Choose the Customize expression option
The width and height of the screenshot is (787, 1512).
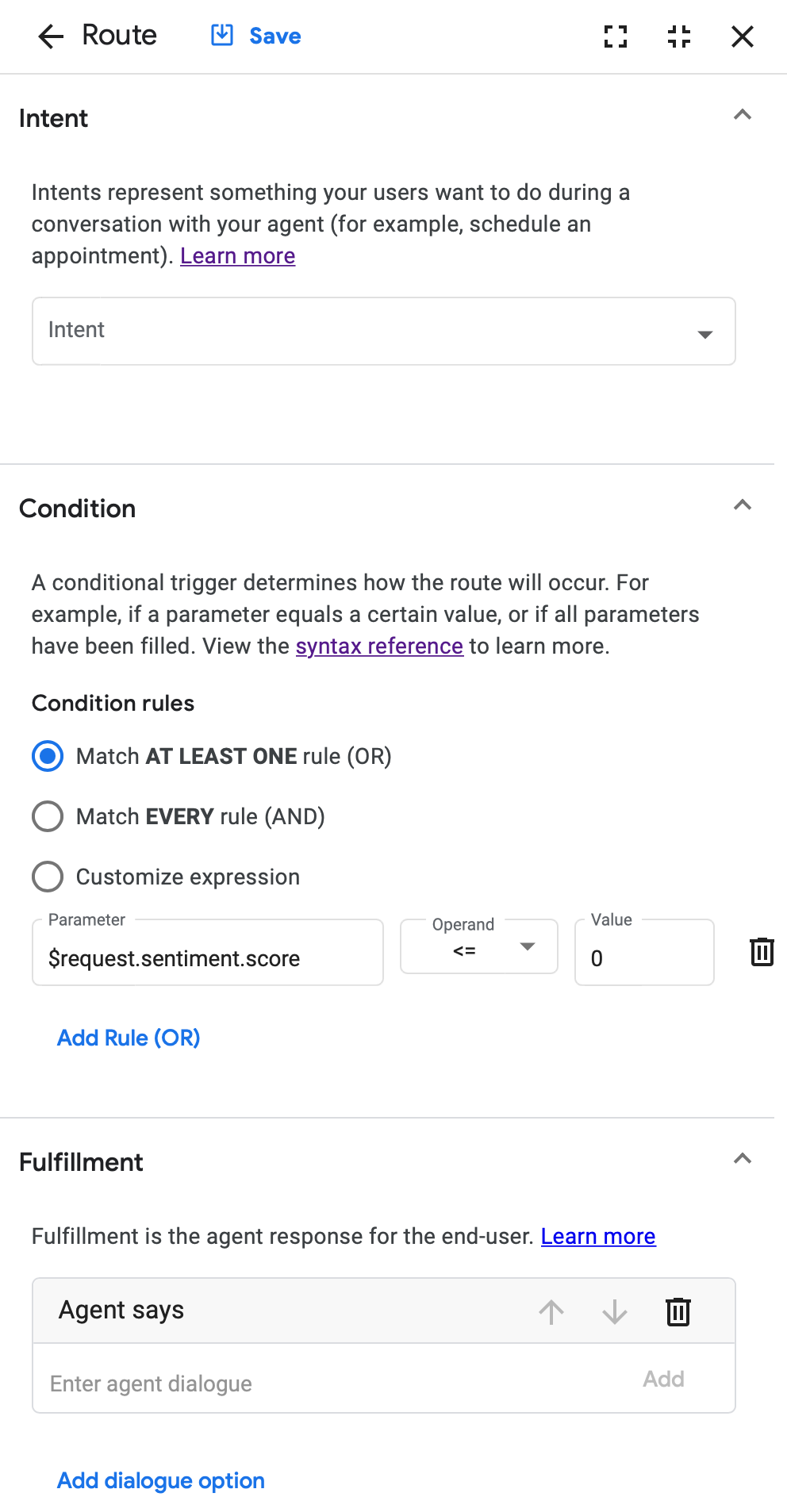48,877
